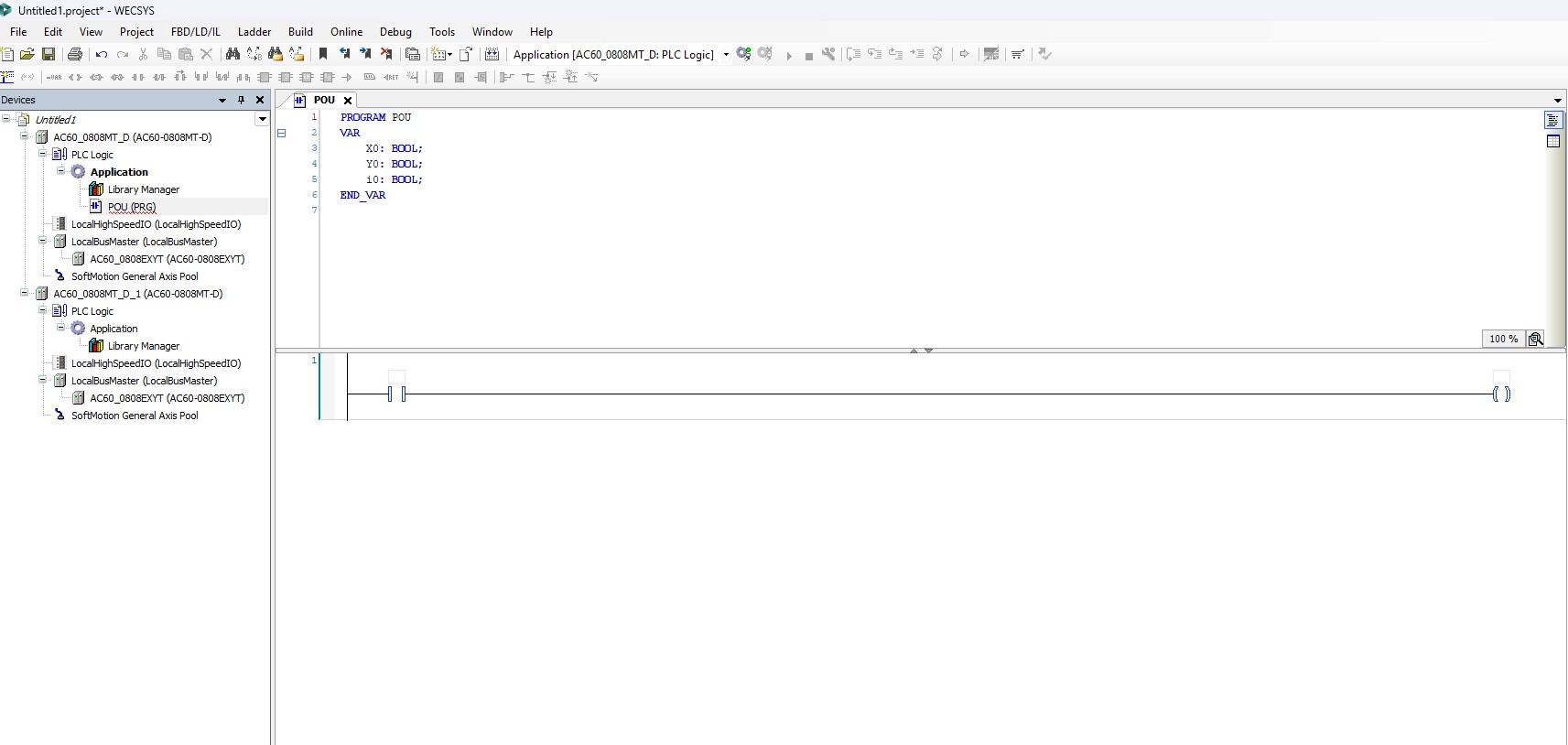Select POU (PRG) in the device tree
Image resolution: width=1568 pixels, height=745 pixels.
(132, 207)
